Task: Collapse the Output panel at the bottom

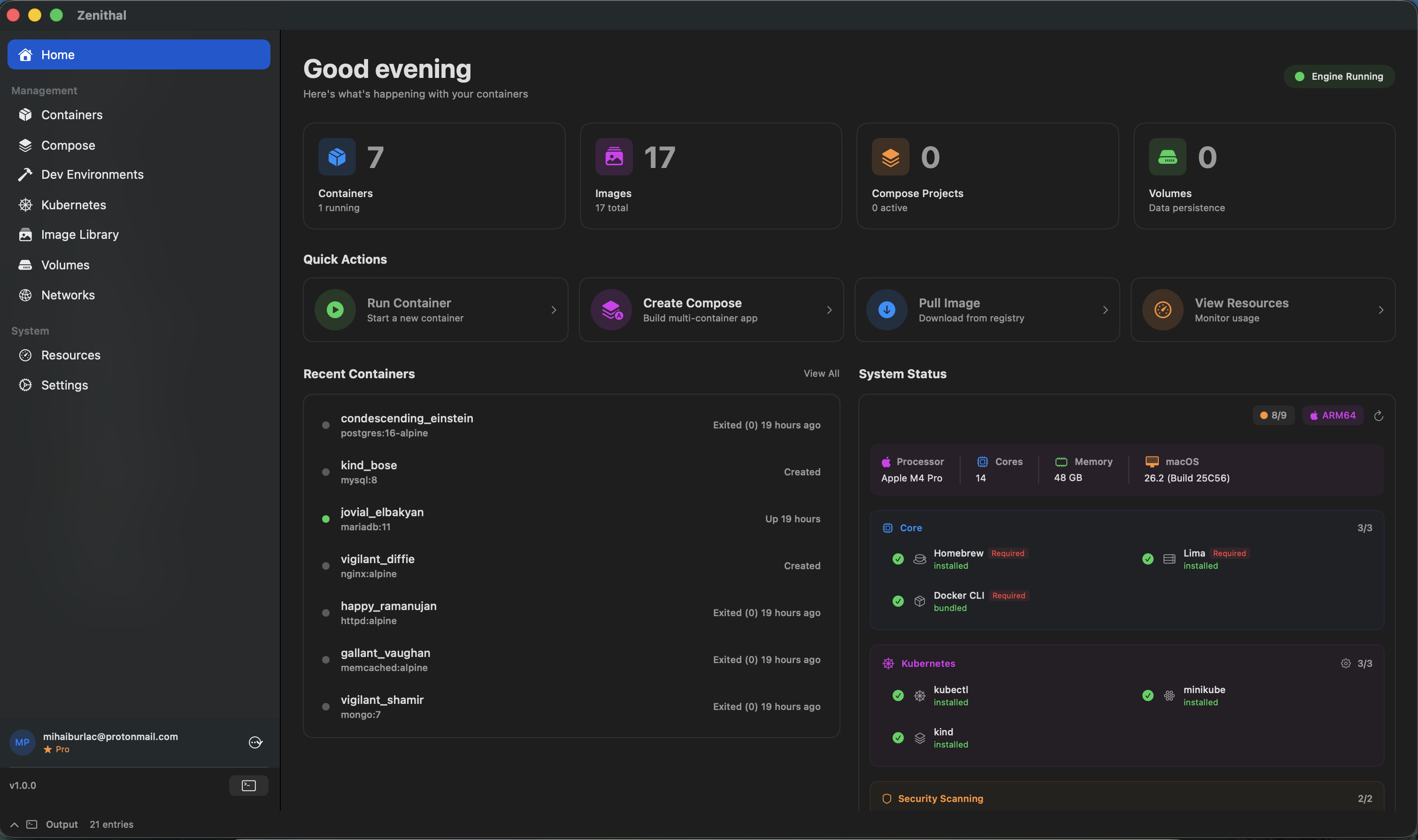Action: (14, 824)
